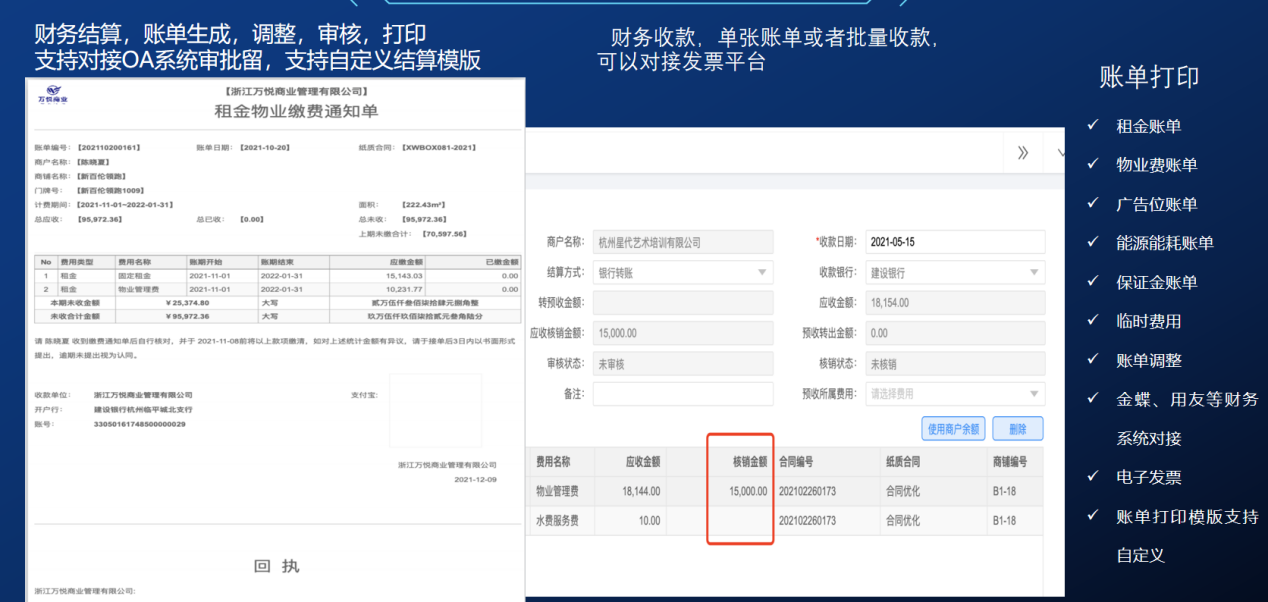The width and height of the screenshot is (1268, 602).
Task: Click the ¥25,374.80 本期未收金额 value
Action: (190, 301)
